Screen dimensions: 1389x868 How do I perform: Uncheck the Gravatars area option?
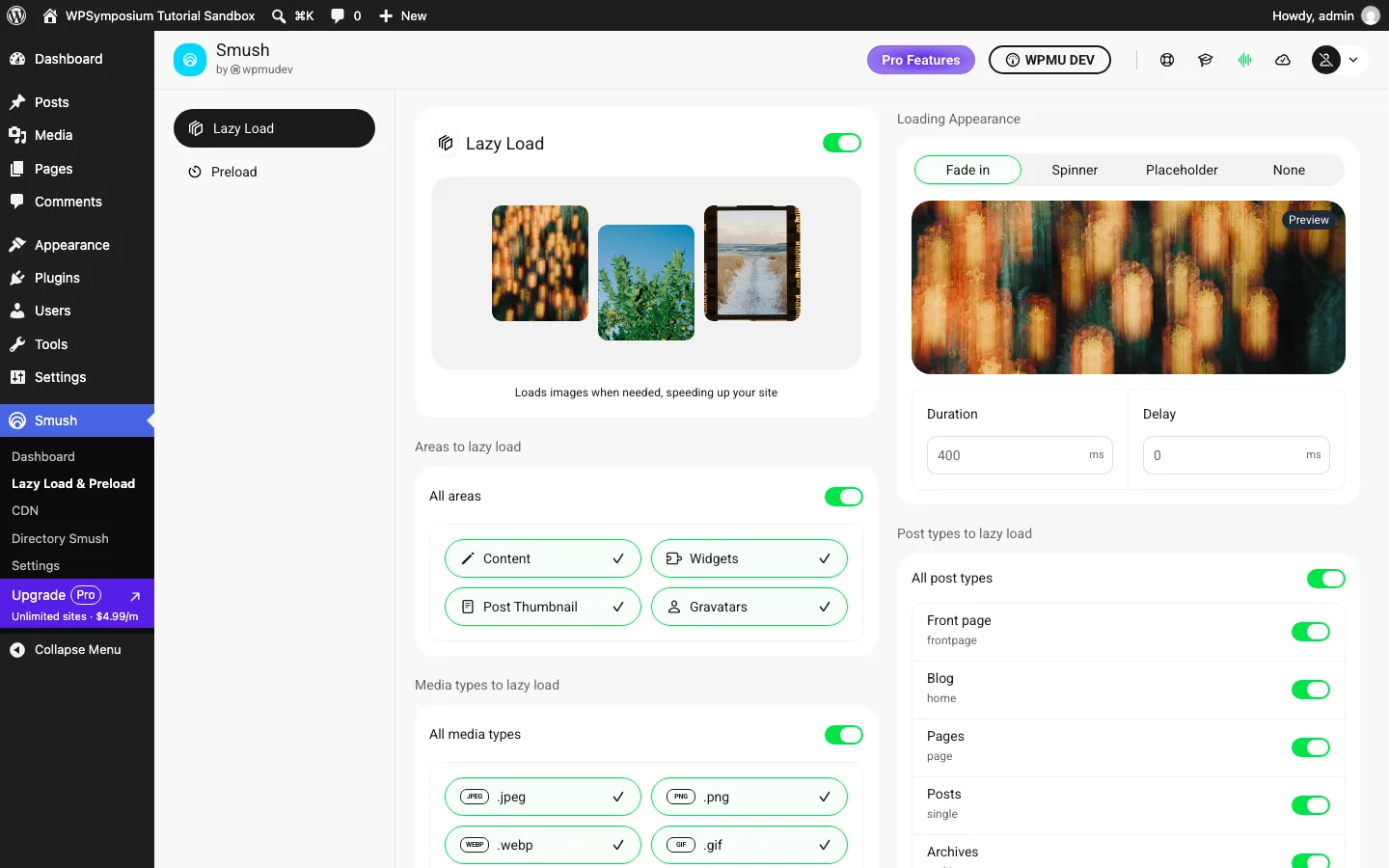(749, 607)
